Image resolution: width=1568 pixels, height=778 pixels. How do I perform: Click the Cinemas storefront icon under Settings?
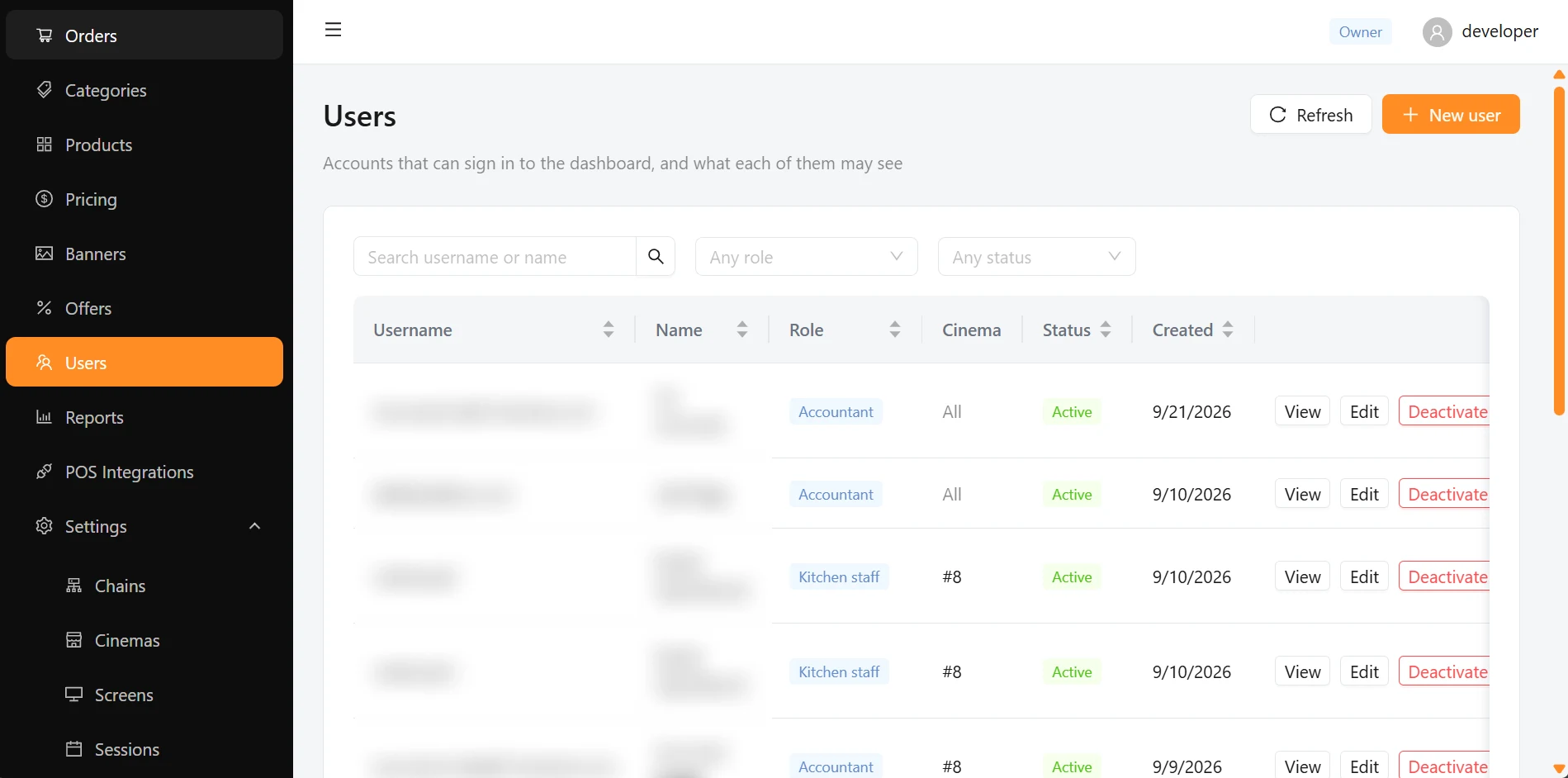coord(74,640)
